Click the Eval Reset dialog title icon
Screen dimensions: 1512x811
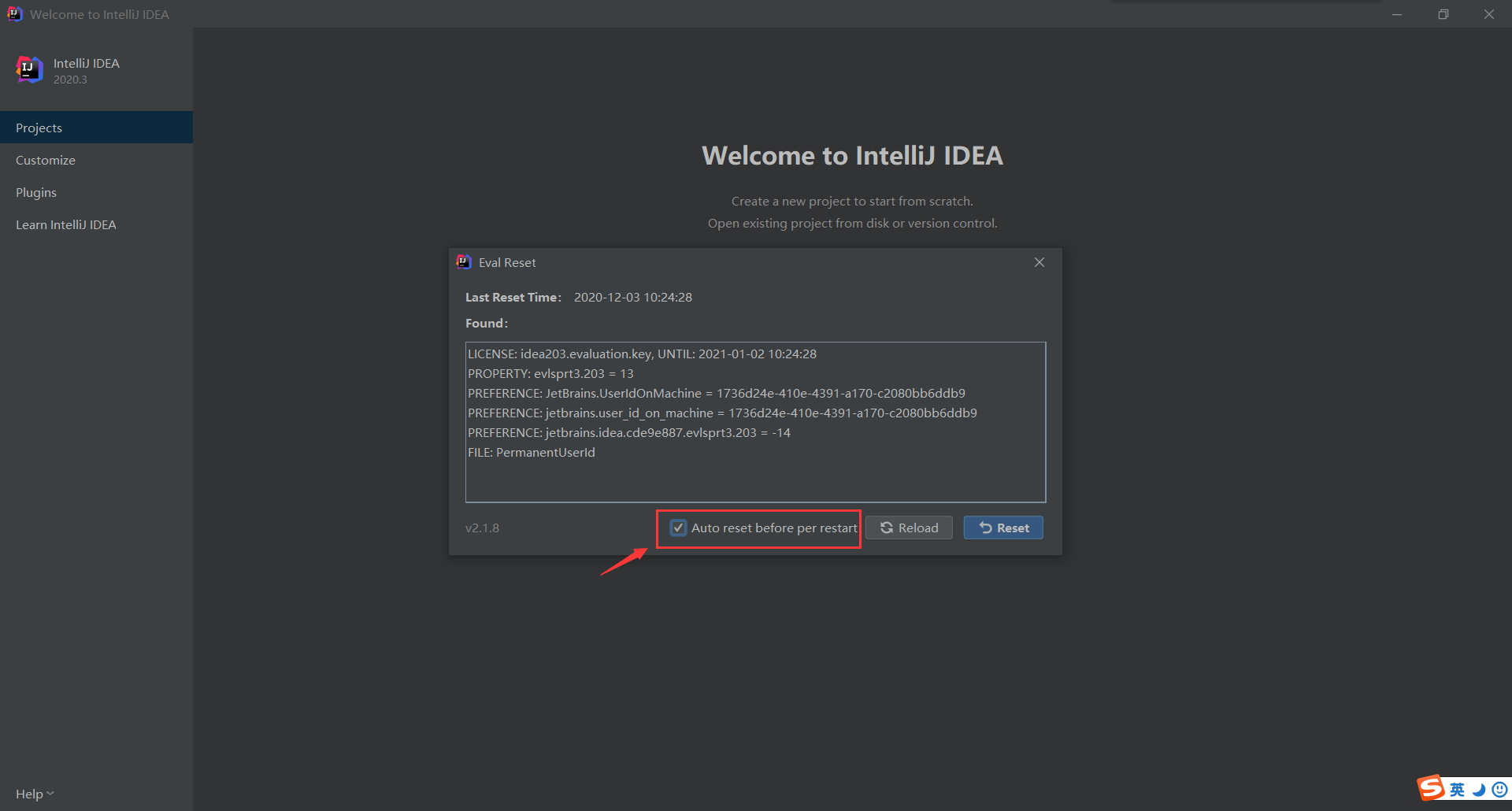(x=464, y=262)
